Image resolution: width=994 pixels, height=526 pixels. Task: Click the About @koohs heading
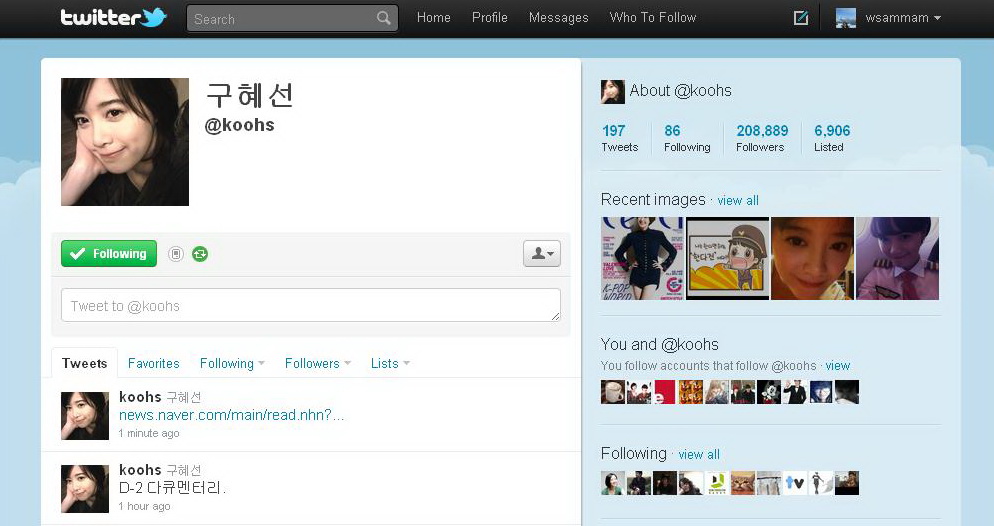click(680, 91)
